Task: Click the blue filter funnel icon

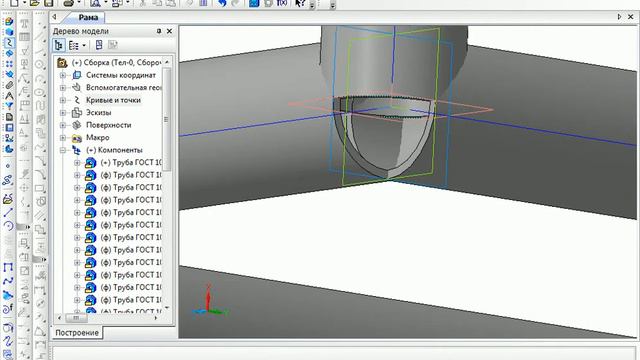Action: [9, 107]
